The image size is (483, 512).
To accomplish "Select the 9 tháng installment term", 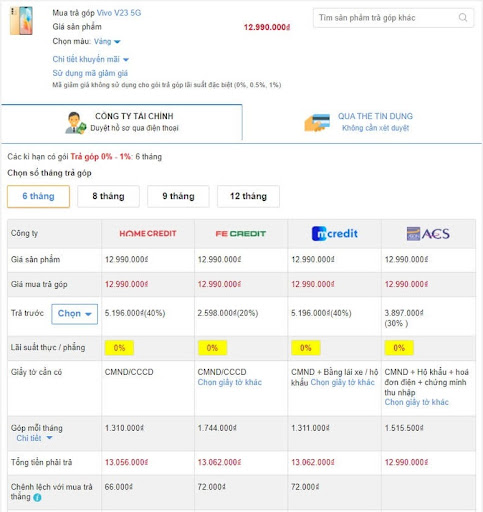I will pyautogui.click(x=178, y=196).
